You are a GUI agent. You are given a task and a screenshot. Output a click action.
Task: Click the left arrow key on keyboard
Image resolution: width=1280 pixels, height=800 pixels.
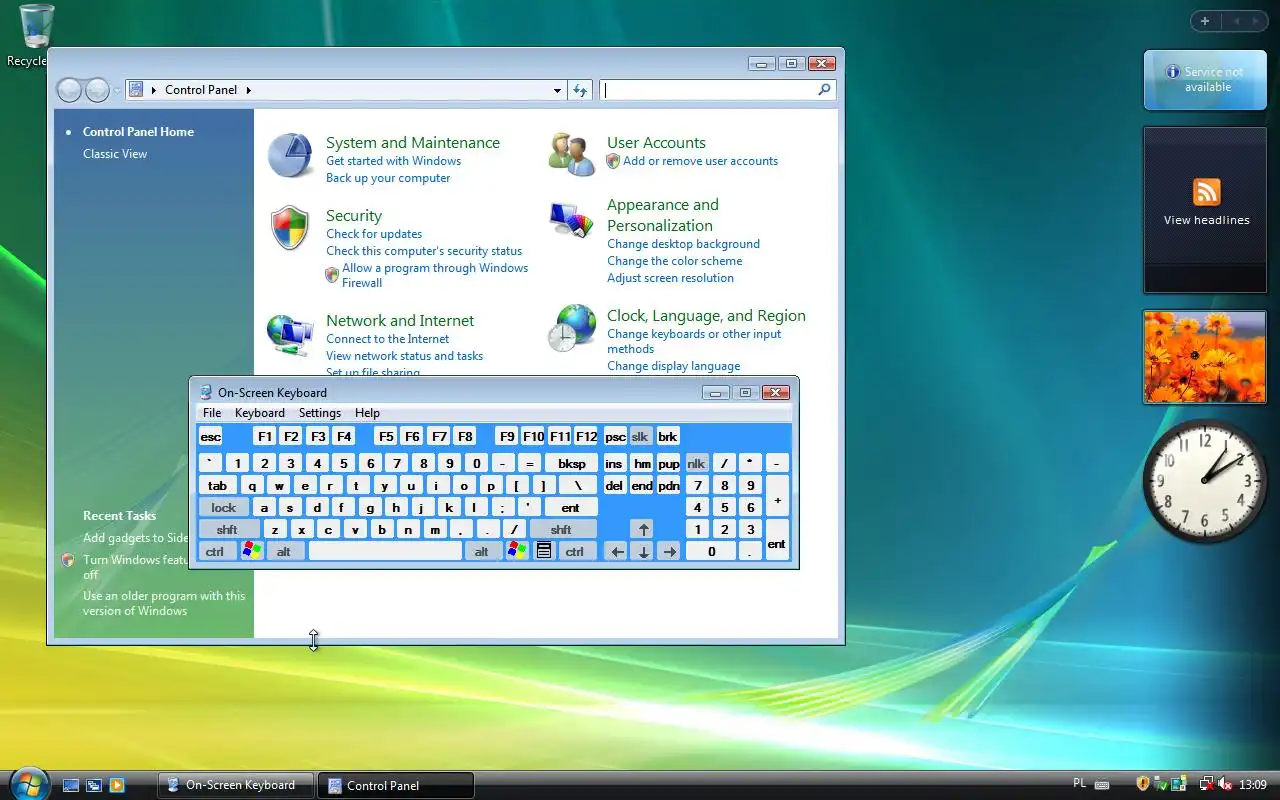[617, 551]
